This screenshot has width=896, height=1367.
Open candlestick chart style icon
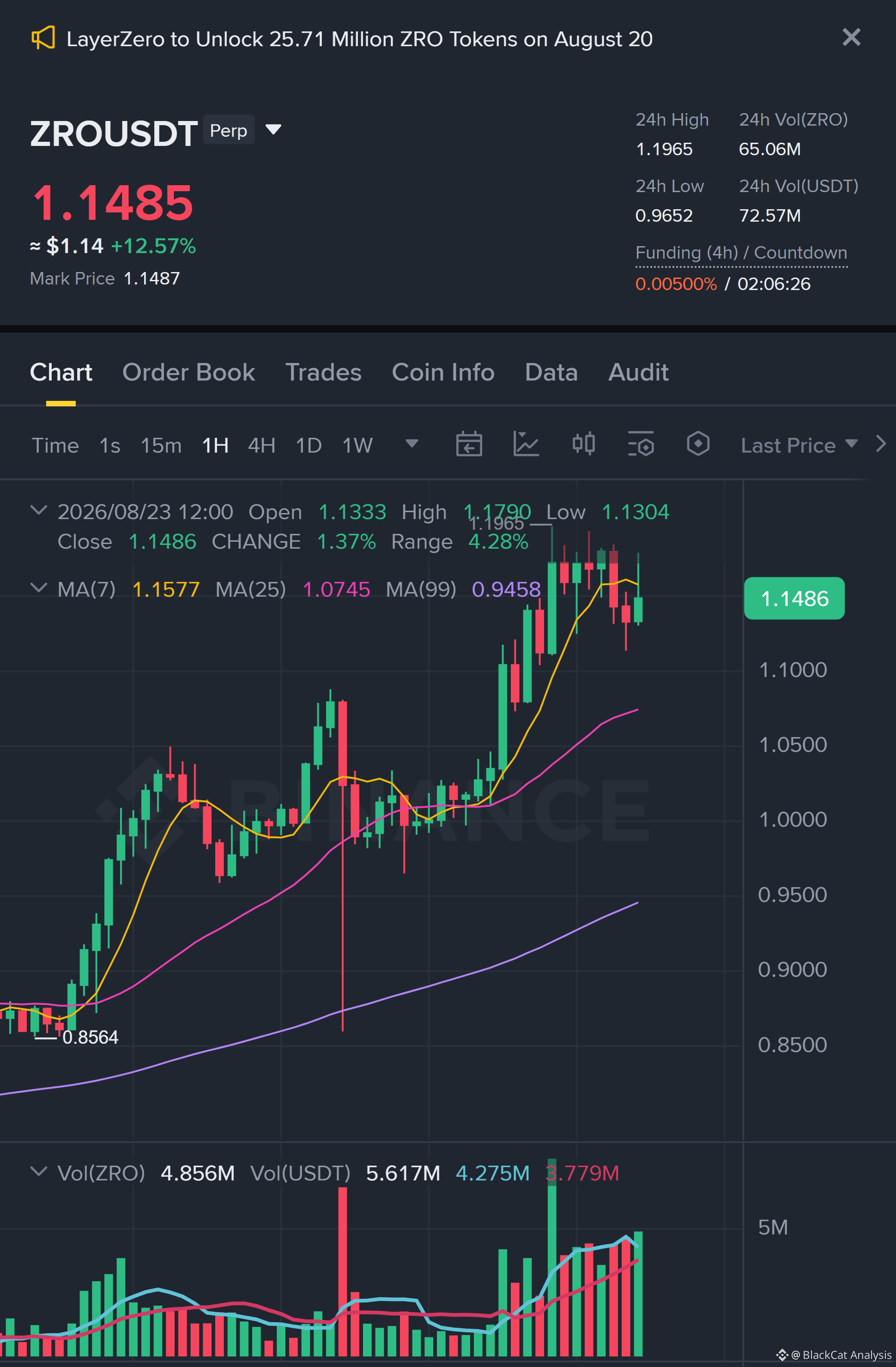[583, 444]
